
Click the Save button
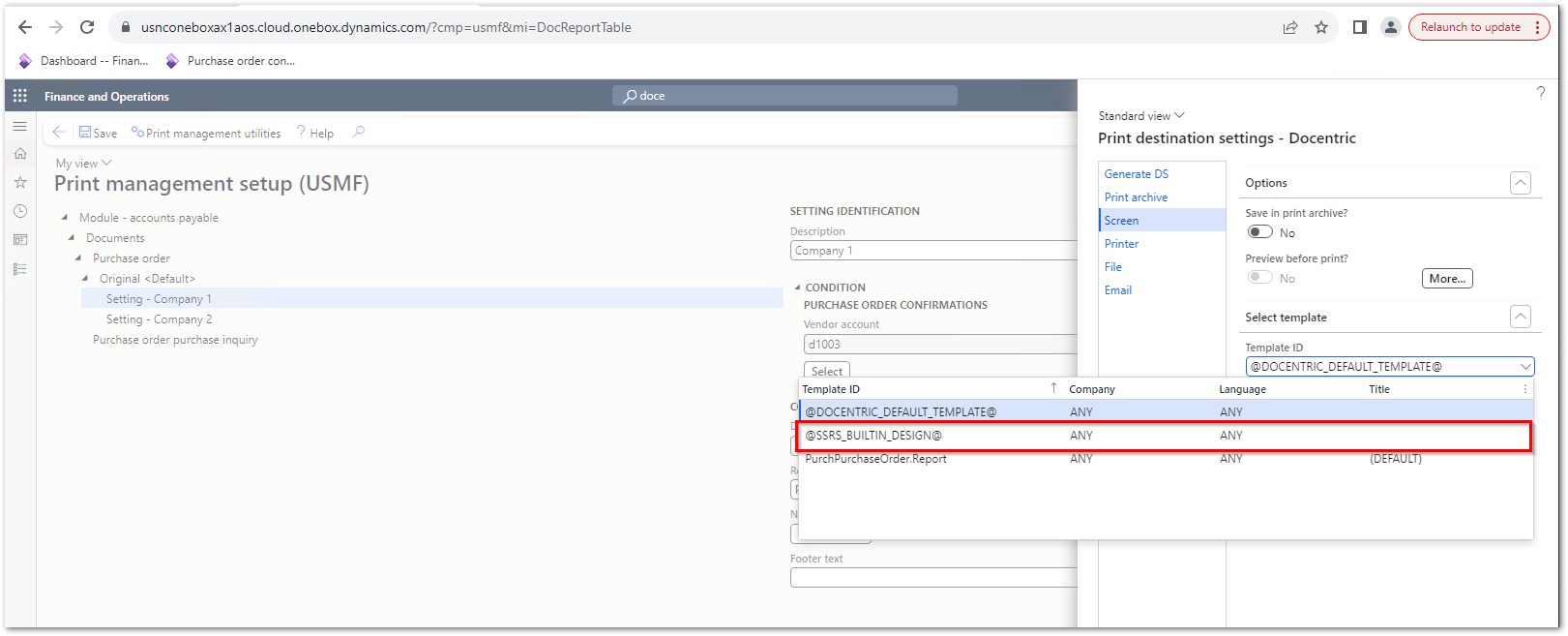point(98,133)
